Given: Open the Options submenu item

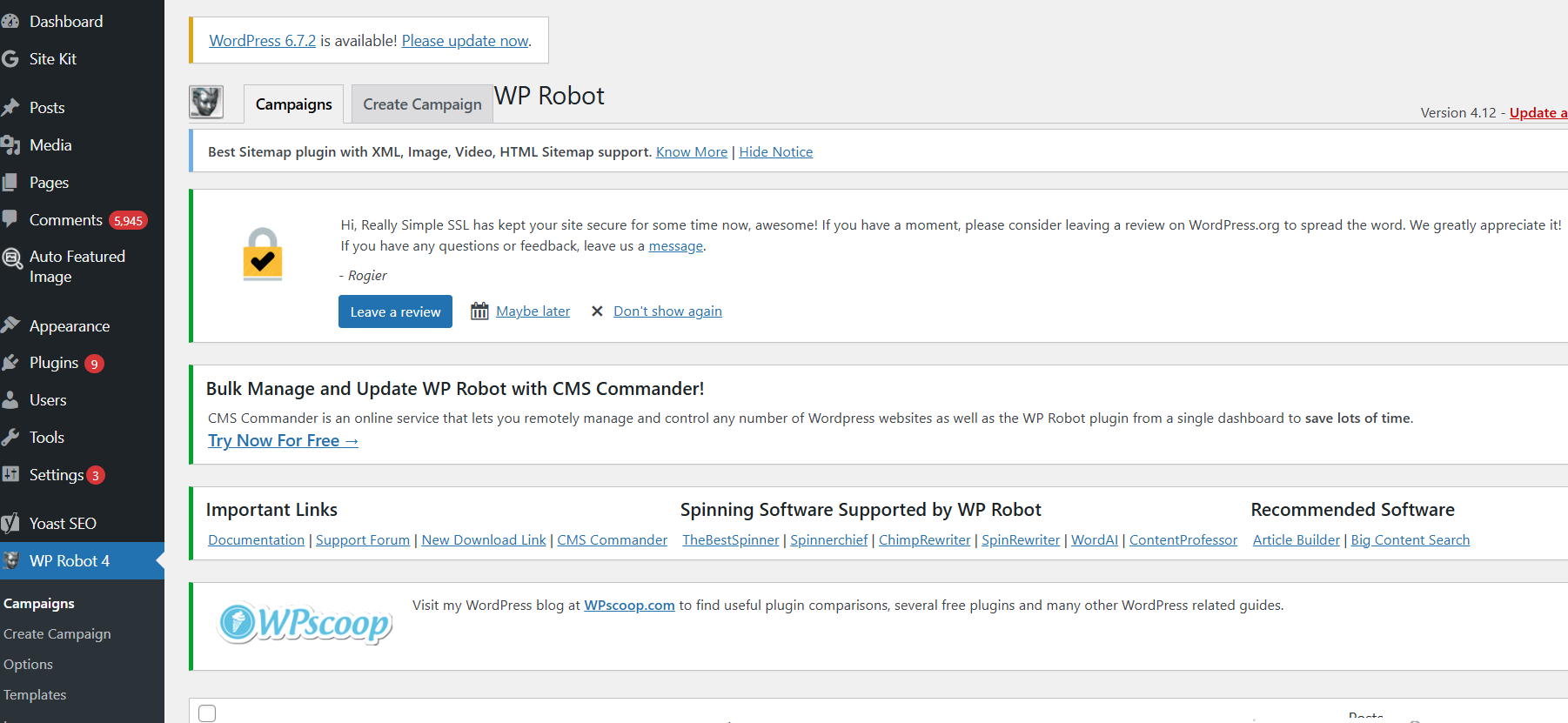Looking at the screenshot, I should (28, 665).
